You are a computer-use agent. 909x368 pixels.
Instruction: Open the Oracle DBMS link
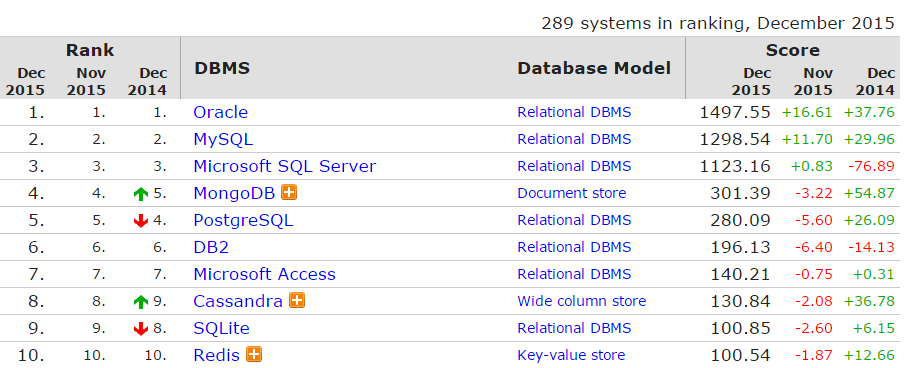[220, 112]
